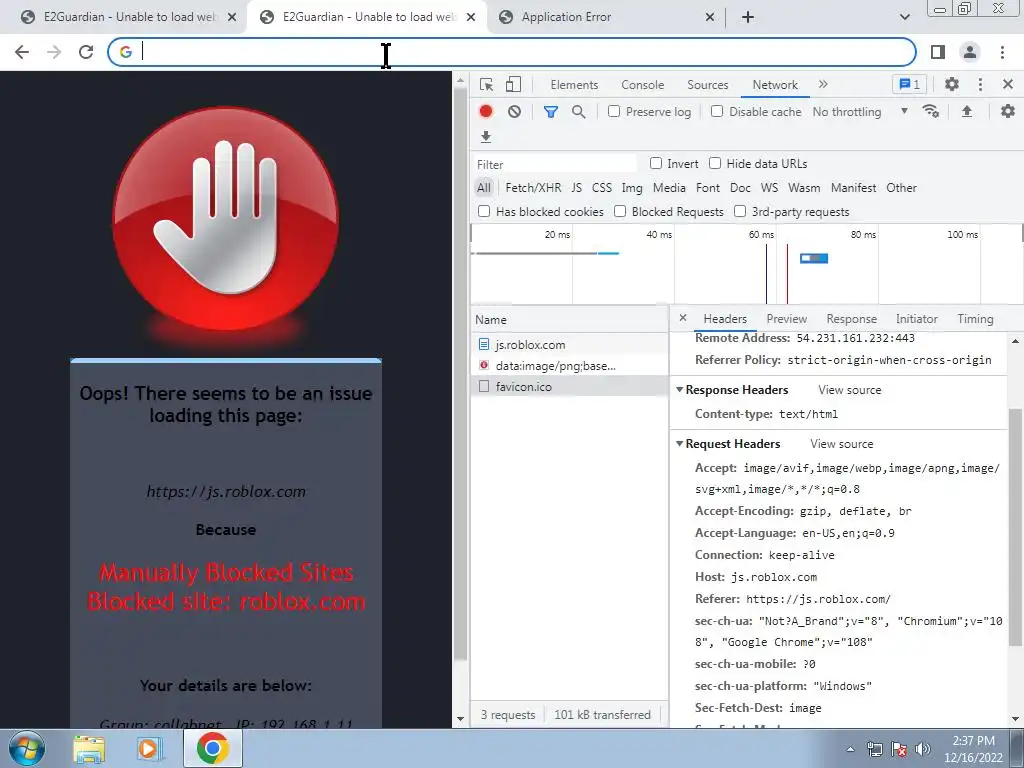Export HAR file with download arrow

pyautogui.click(x=485, y=136)
